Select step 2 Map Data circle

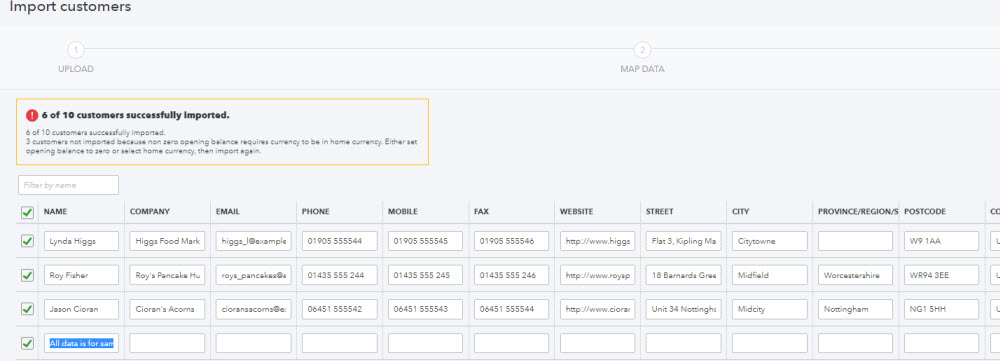pyautogui.click(x=642, y=50)
